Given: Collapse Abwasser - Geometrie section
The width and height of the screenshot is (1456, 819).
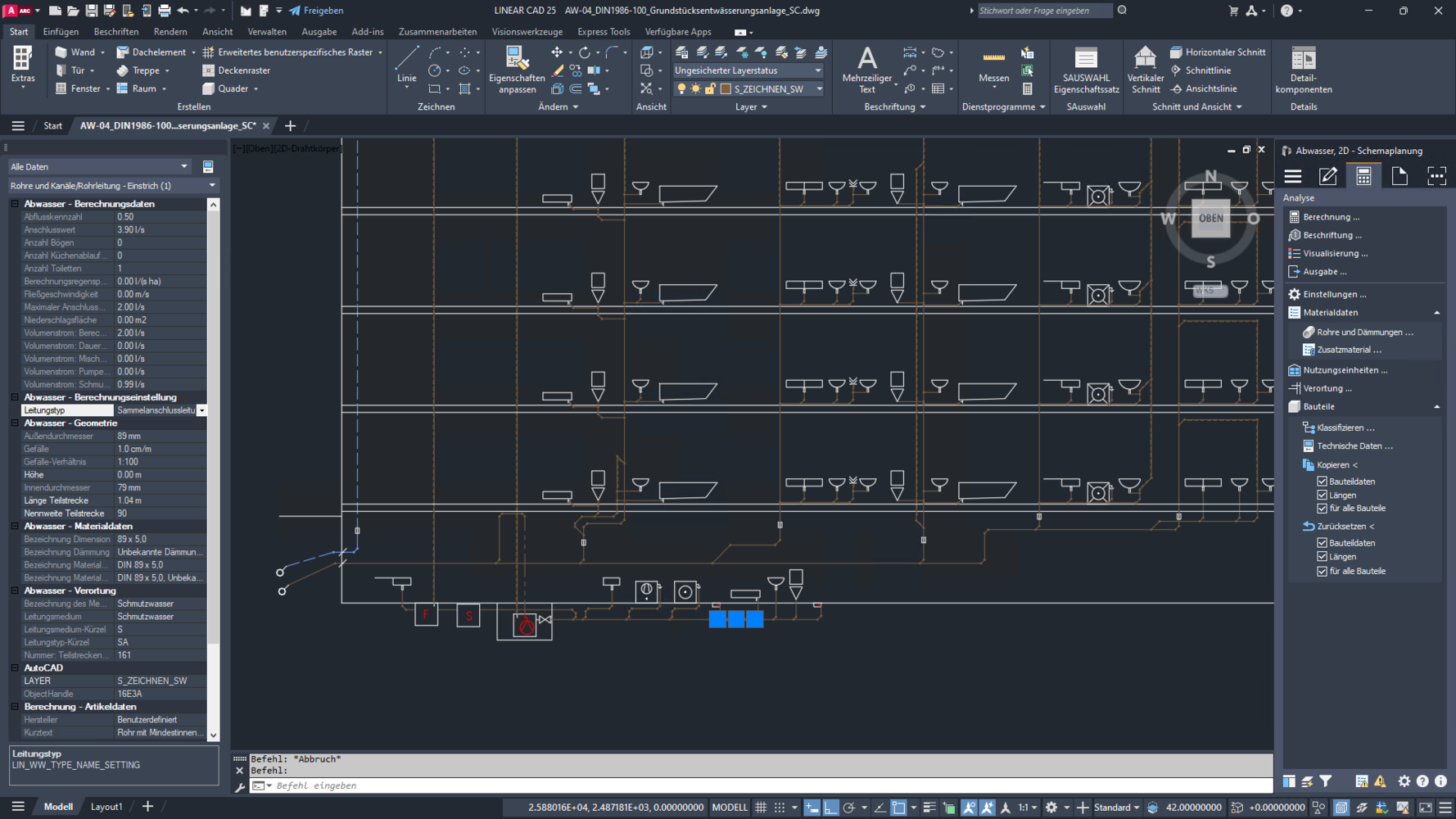Looking at the screenshot, I should [x=15, y=423].
